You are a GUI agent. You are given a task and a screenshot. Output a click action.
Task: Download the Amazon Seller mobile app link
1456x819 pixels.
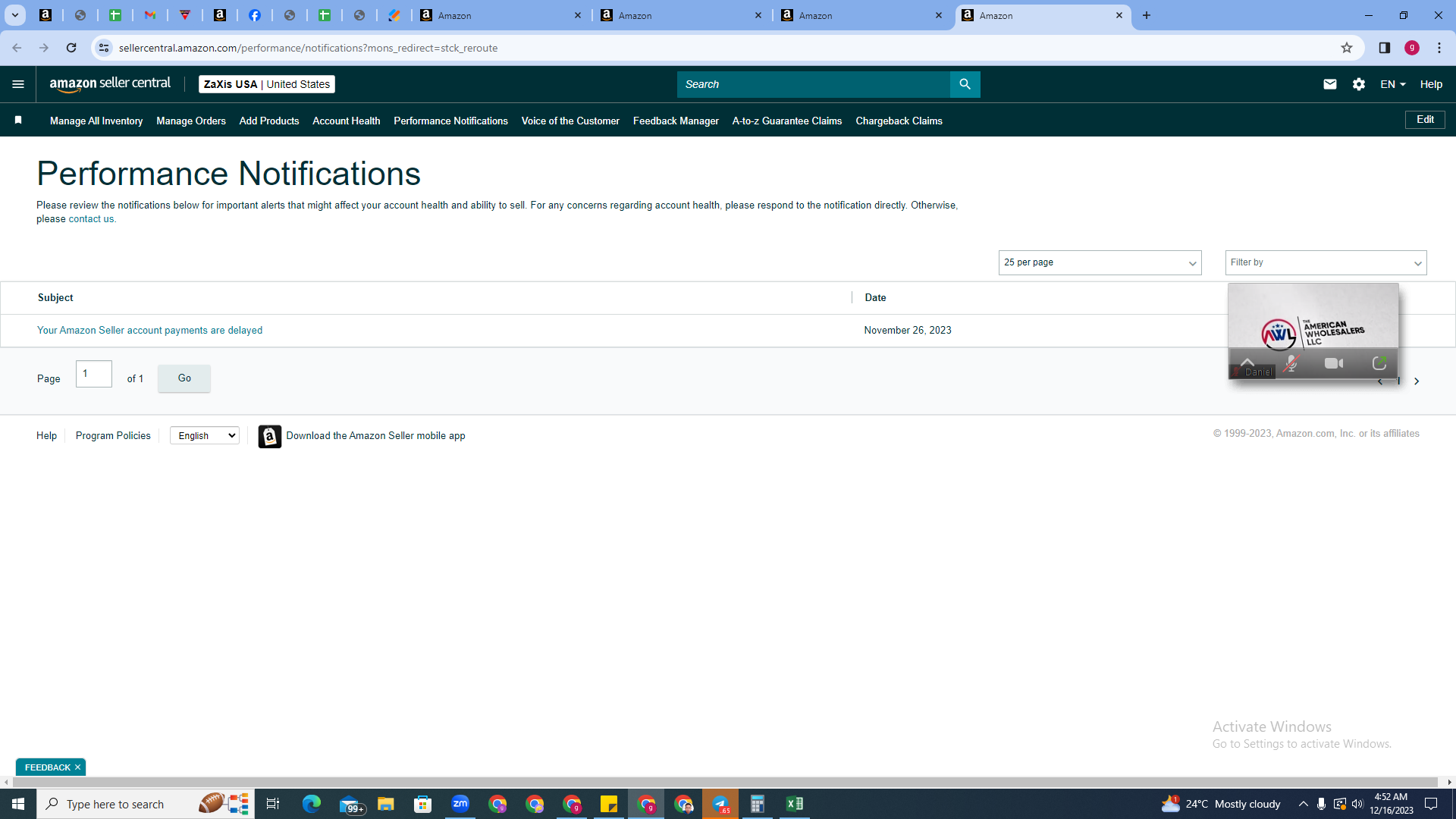coord(375,435)
